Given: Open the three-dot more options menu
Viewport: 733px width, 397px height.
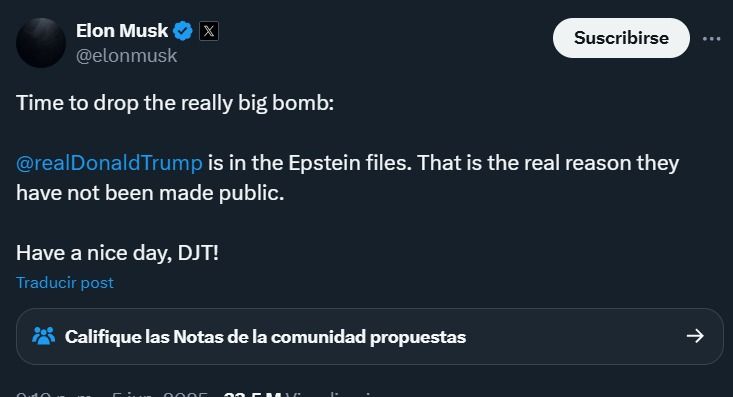Looking at the screenshot, I should (711, 38).
